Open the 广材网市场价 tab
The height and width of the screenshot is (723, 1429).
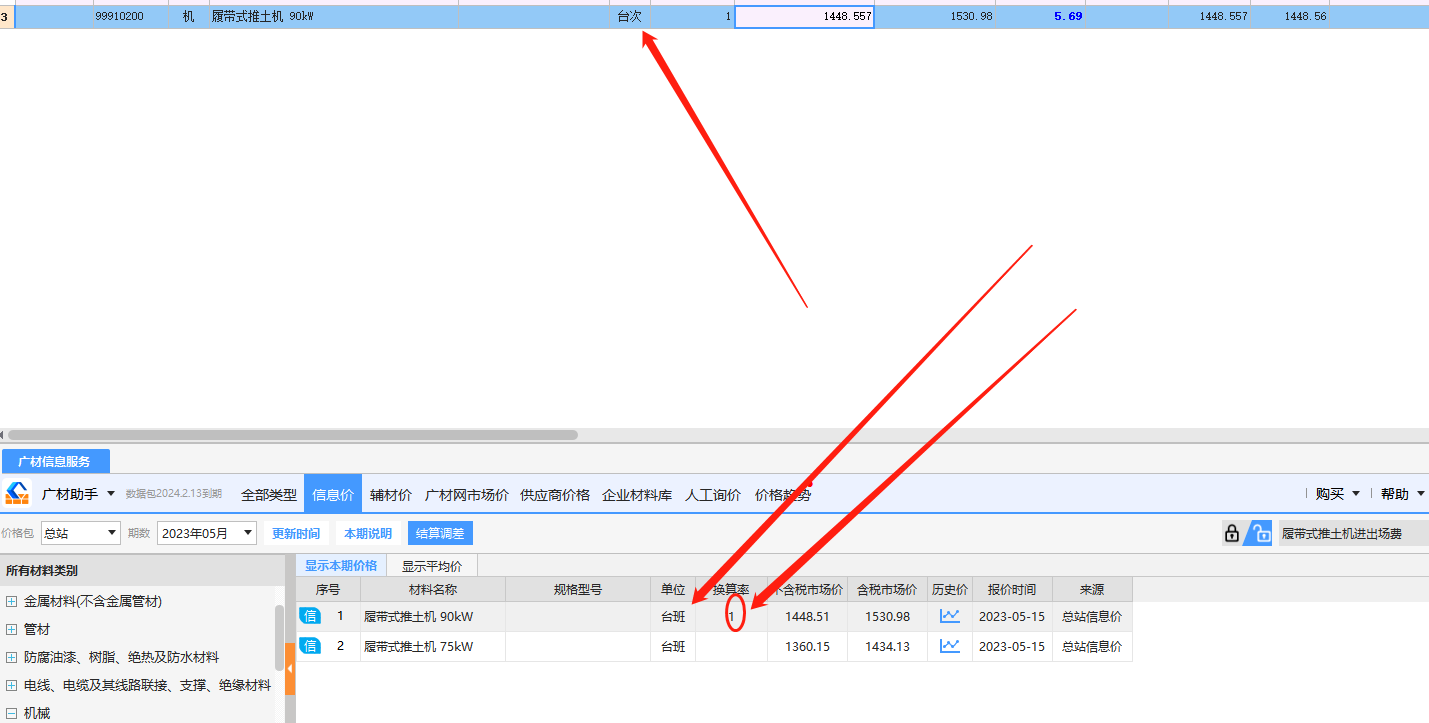(467, 494)
